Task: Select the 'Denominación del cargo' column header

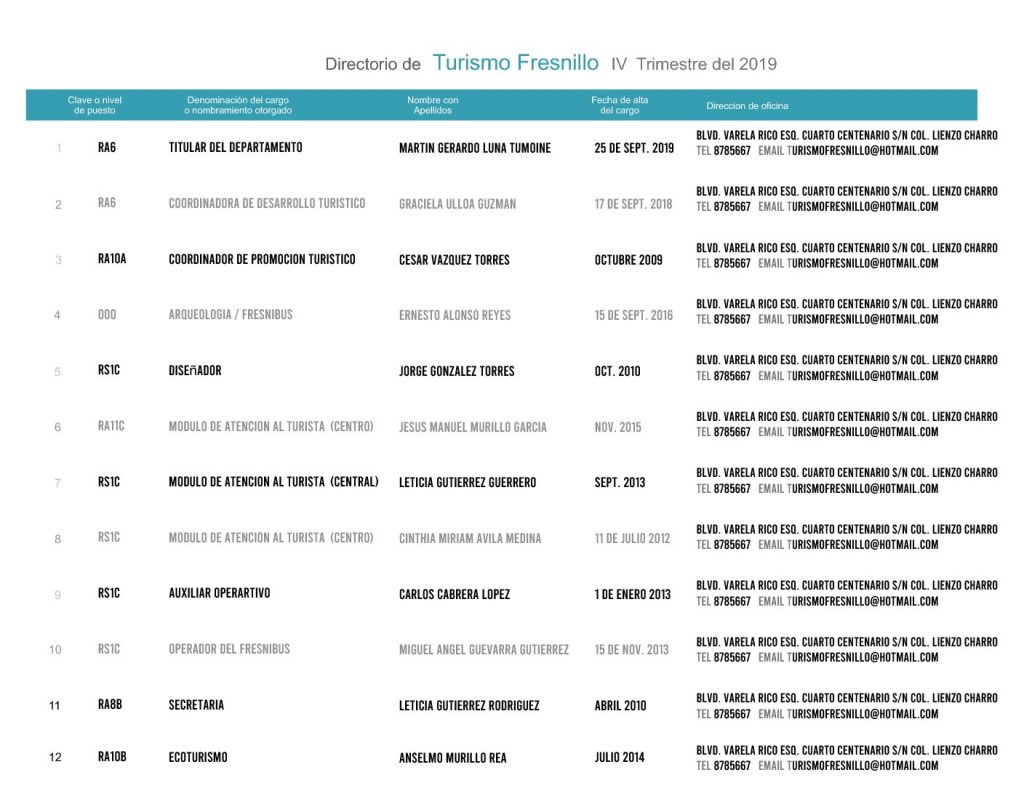Action: (x=238, y=105)
